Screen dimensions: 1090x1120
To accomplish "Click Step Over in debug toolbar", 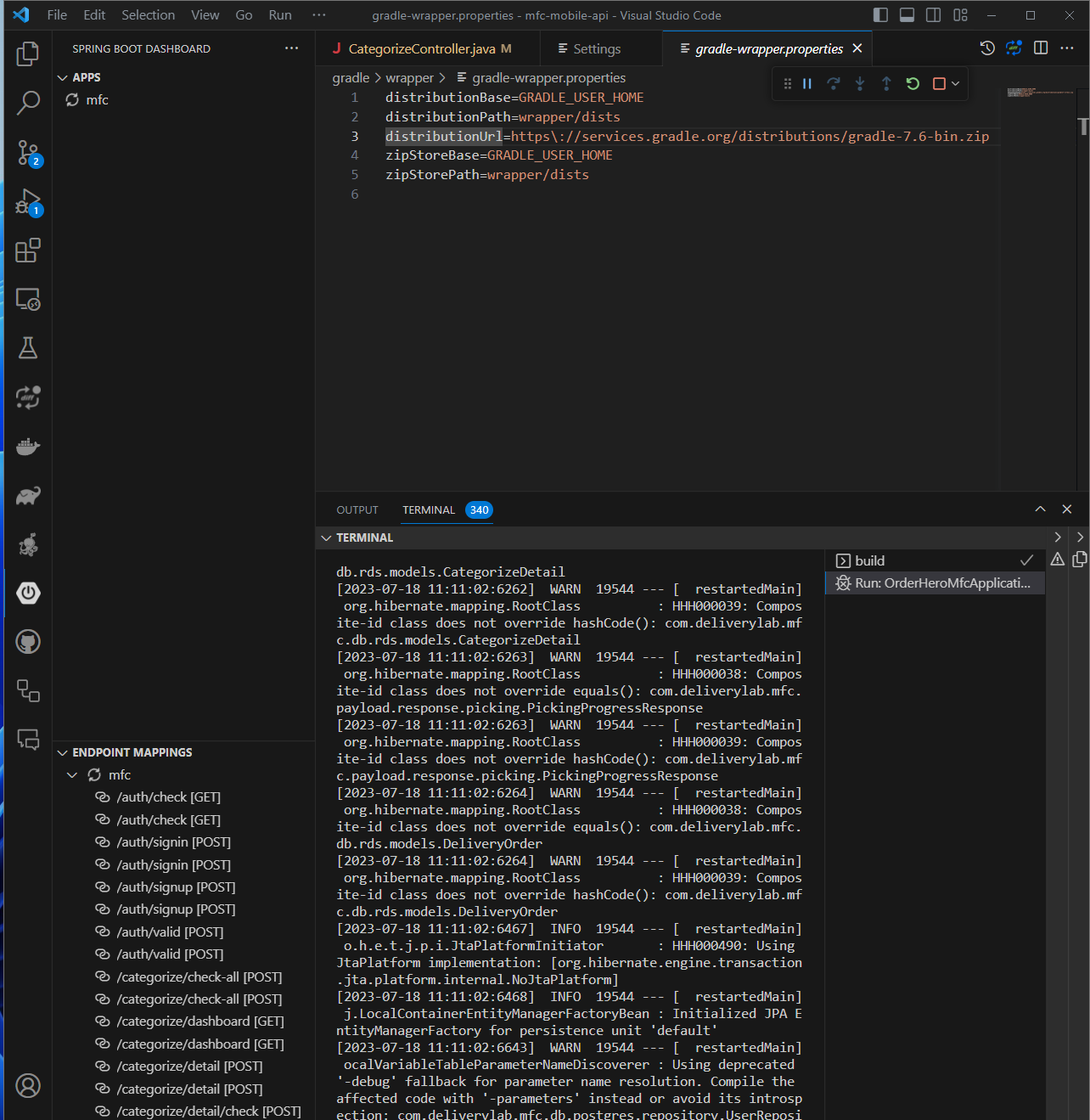I will pos(834,83).
